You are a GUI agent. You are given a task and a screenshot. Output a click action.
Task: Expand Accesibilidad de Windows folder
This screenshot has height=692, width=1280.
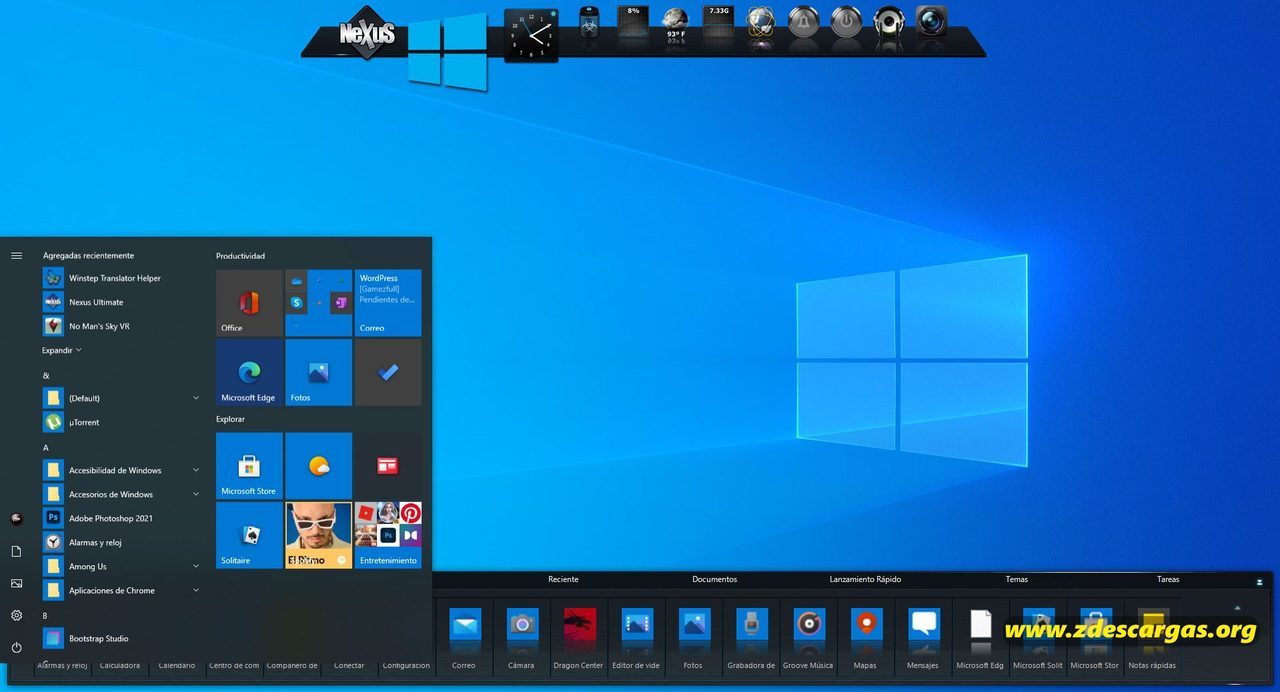[196, 470]
